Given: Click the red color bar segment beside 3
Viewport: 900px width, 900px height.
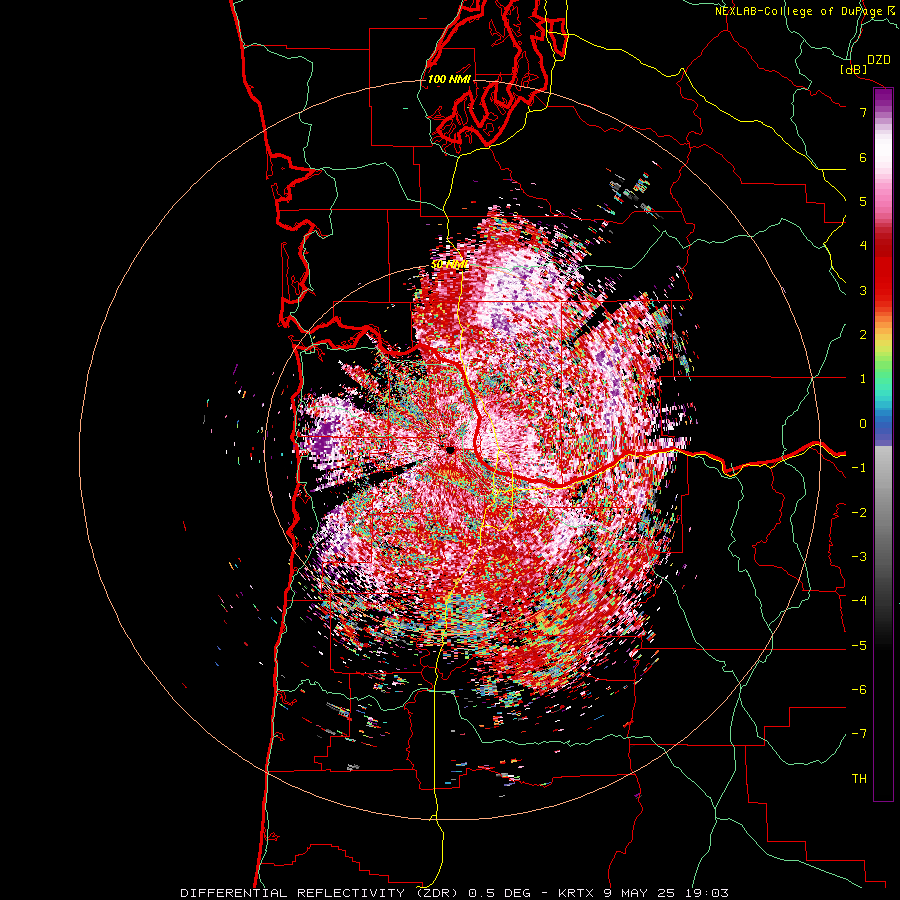Looking at the screenshot, I should [x=883, y=290].
